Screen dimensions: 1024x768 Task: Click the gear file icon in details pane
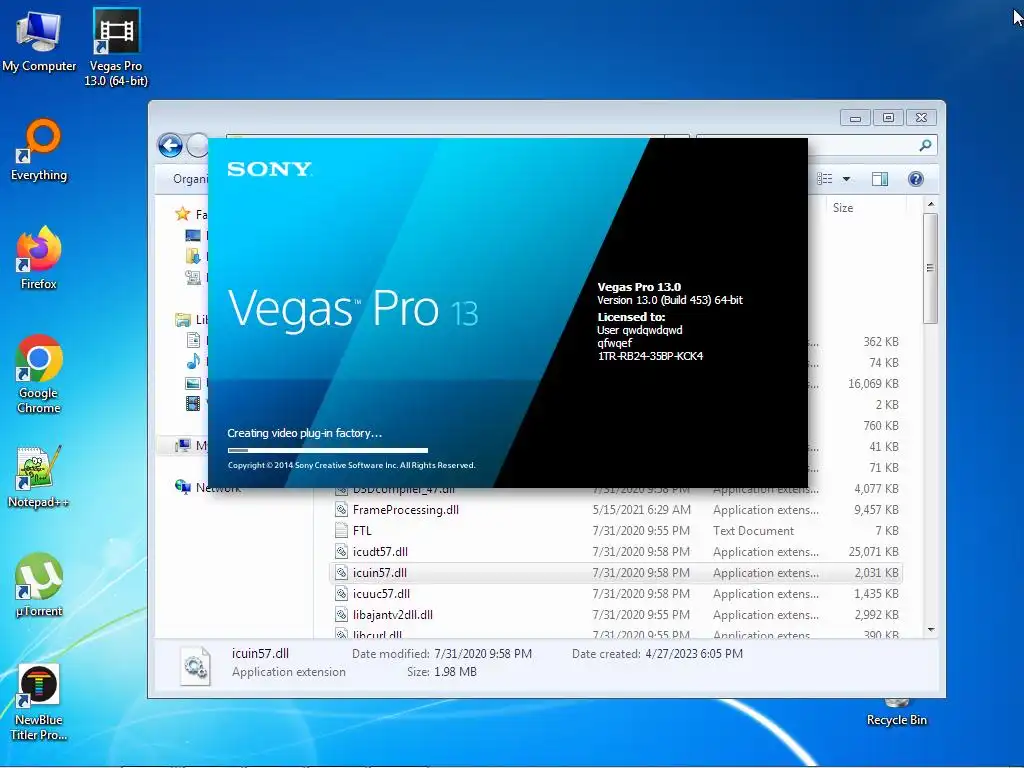[x=195, y=665]
